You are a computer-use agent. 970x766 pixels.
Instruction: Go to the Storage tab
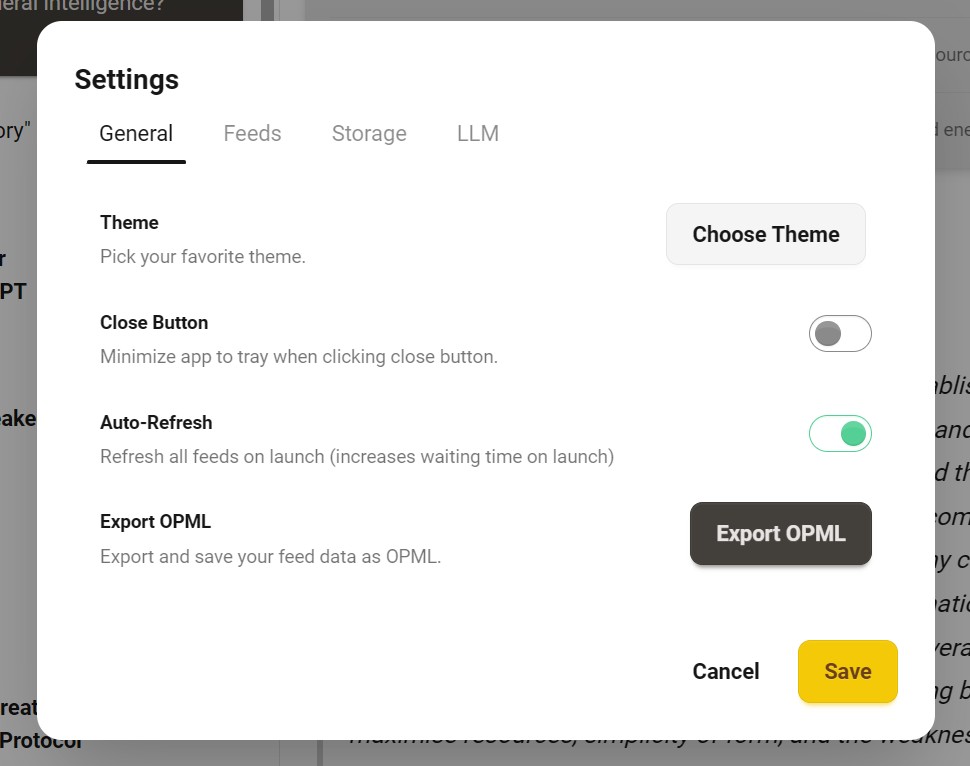pyautogui.click(x=369, y=134)
